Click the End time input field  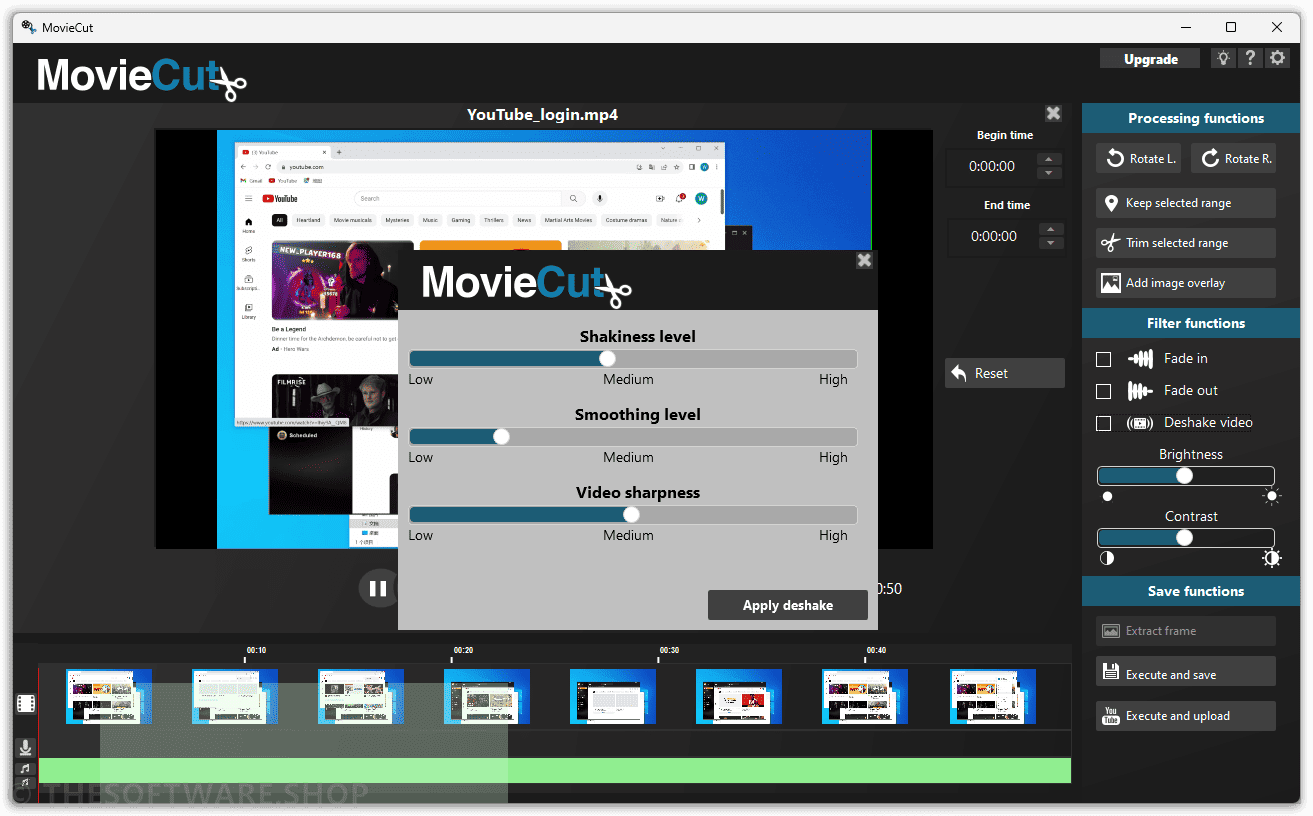coord(992,237)
